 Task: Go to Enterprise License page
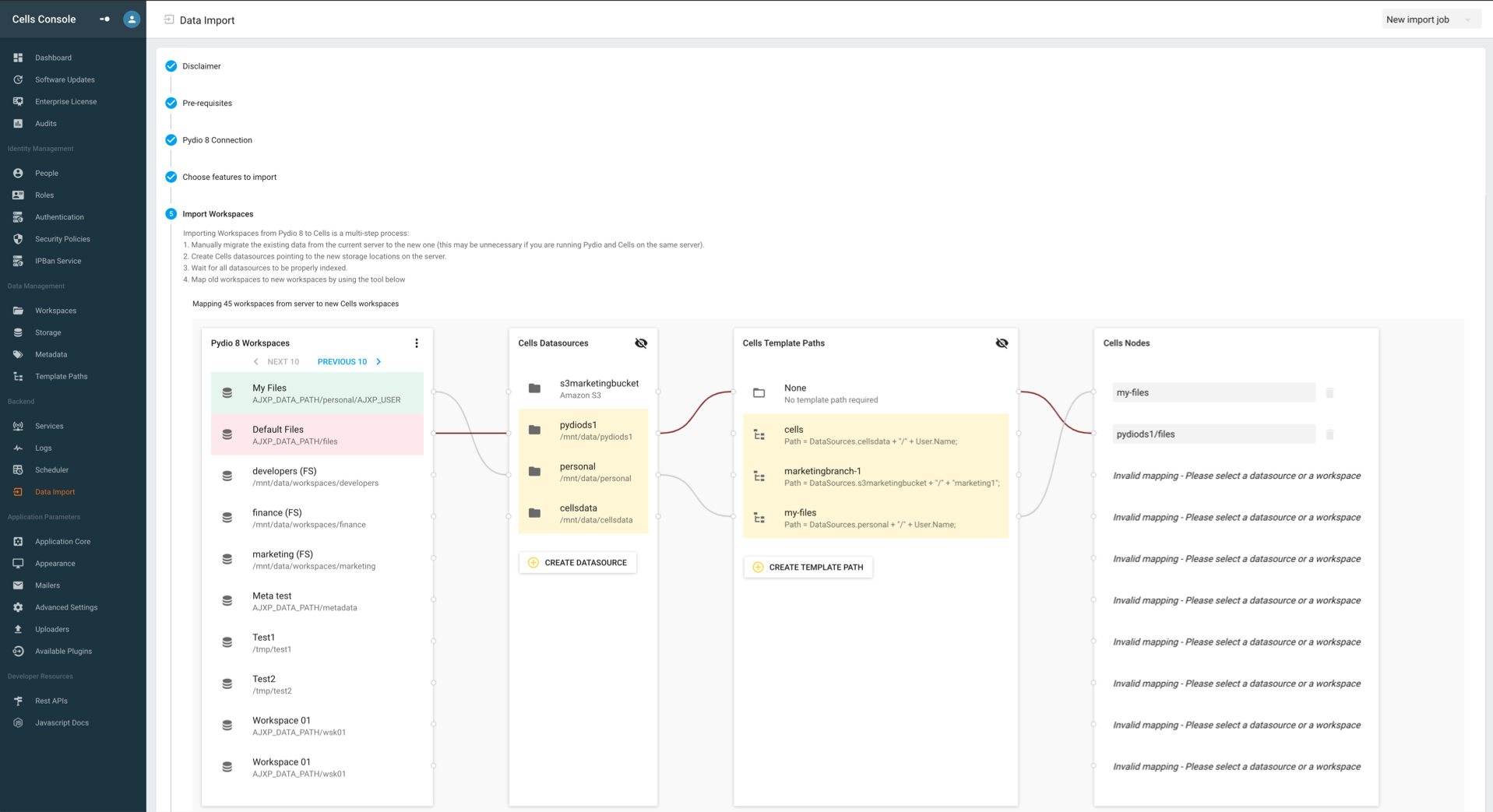[x=65, y=101]
